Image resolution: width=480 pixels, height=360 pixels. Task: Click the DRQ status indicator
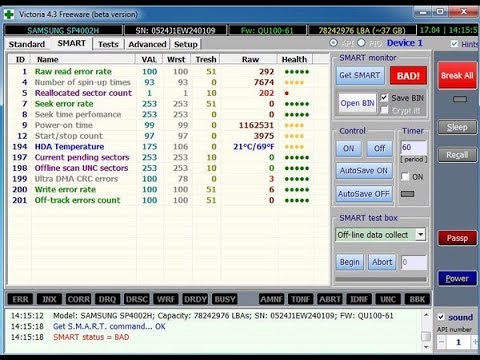[x=107, y=299]
